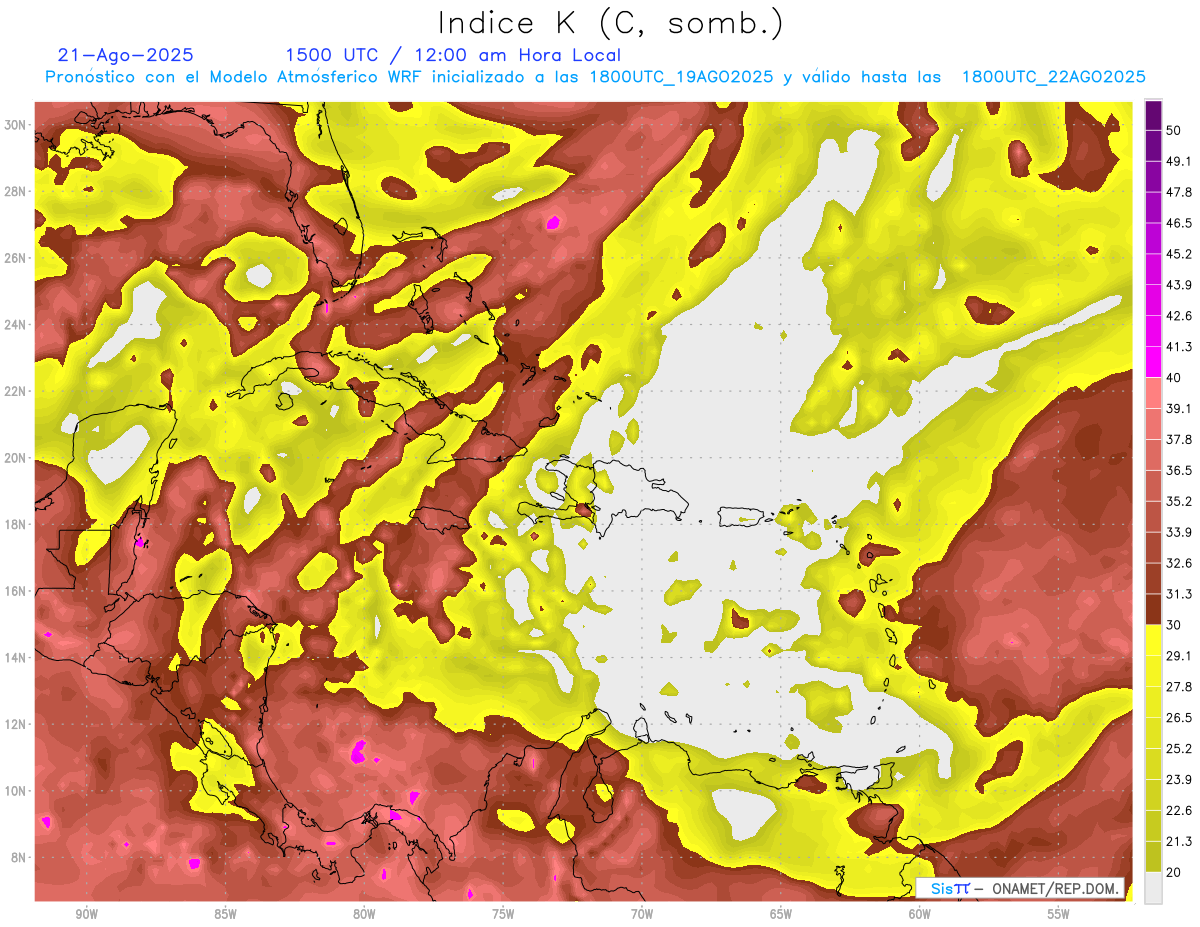Image resolution: width=1200 pixels, height=927 pixels.
Task: Click the "70W" longitude label
Action: [x=642, y=914]
